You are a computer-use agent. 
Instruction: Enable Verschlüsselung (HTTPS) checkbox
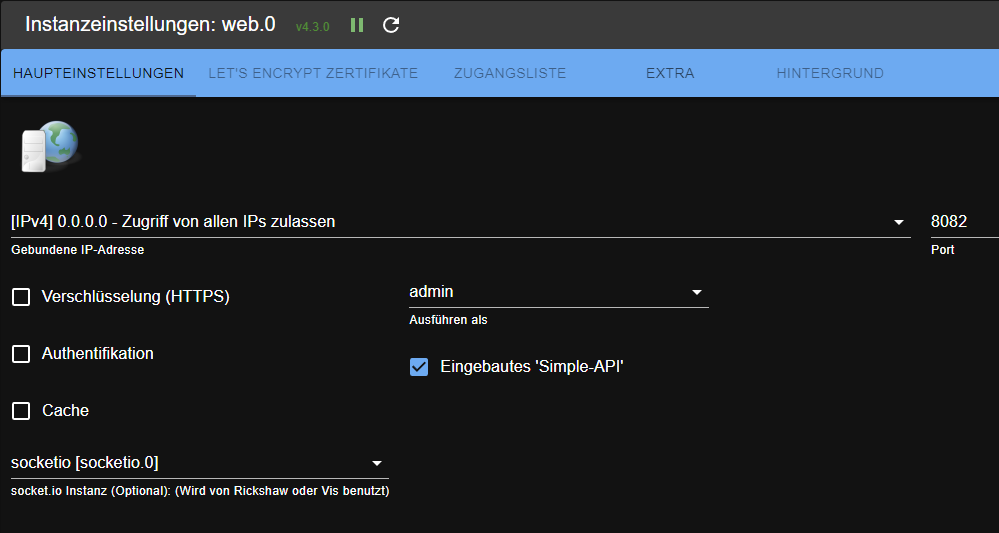pyautogui.click(x=21, y=297)
